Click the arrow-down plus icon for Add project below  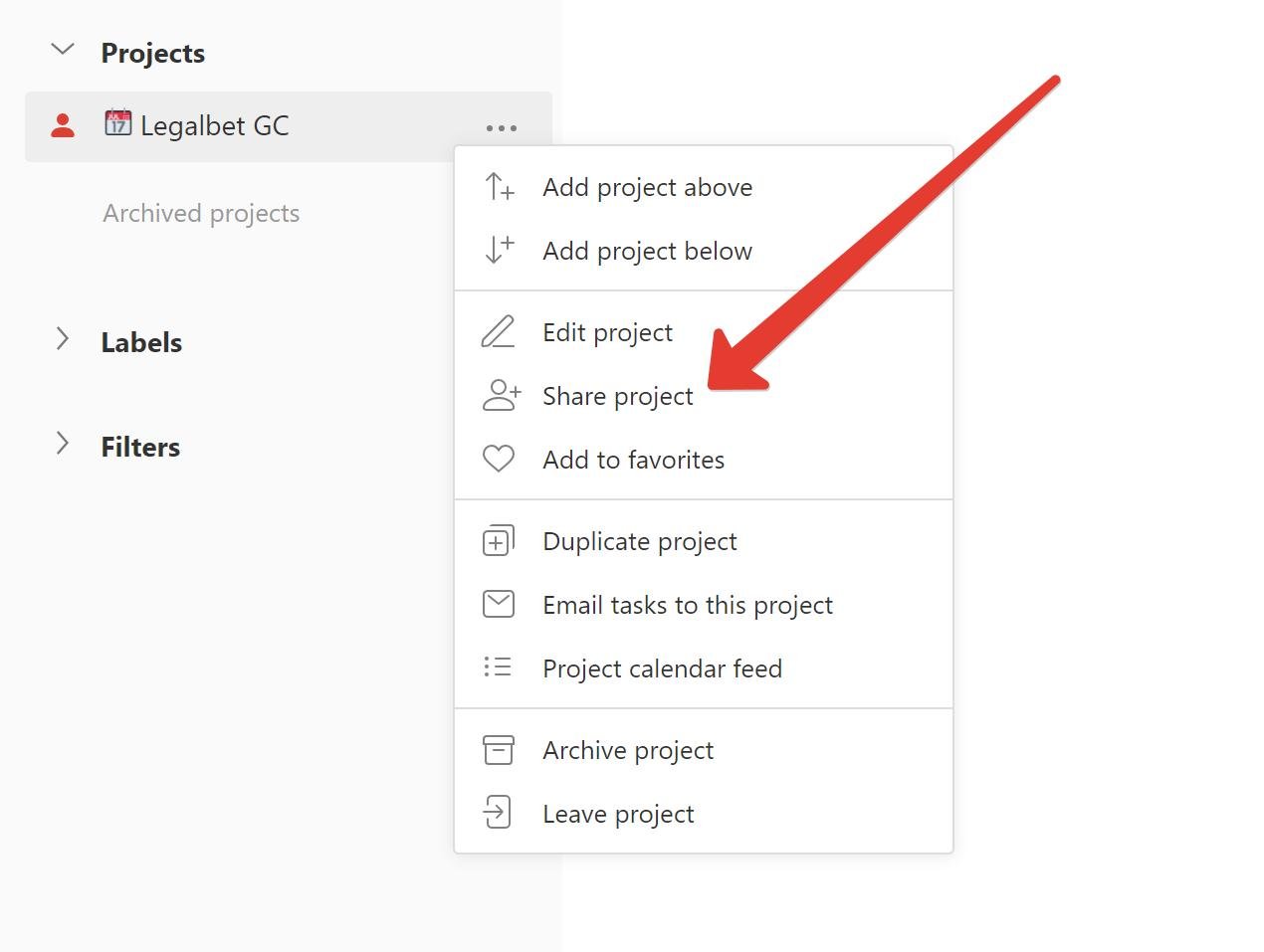pos(499,250)
